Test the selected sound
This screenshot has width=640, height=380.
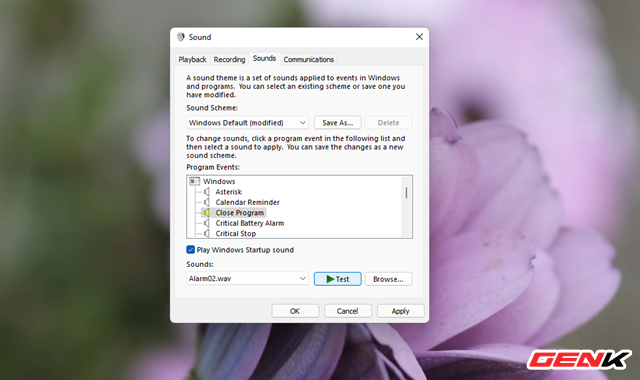(338, 279)
